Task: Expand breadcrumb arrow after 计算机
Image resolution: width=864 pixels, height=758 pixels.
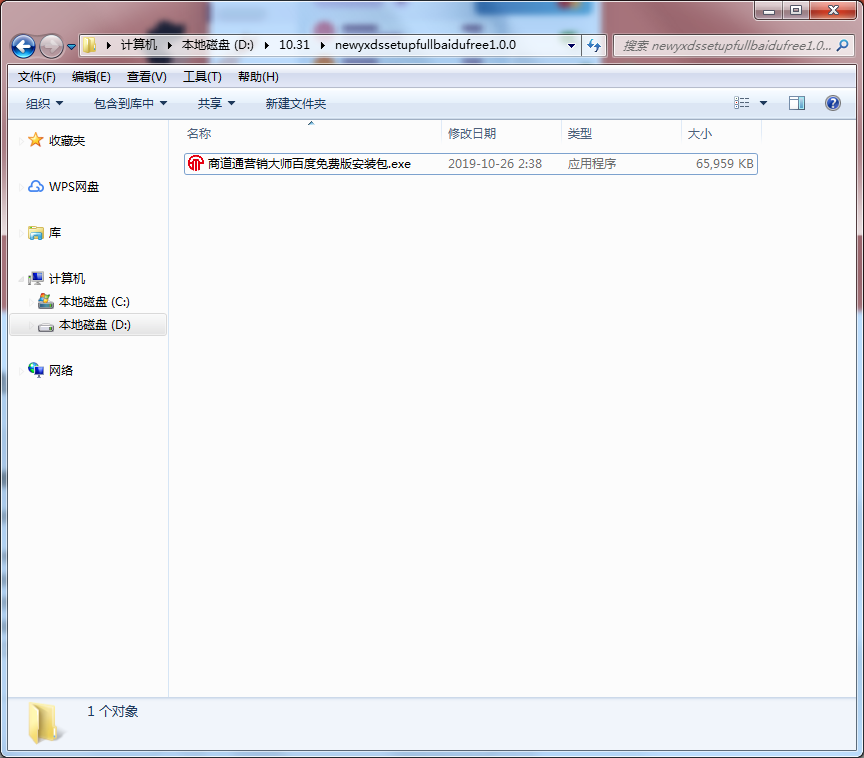Action: pos(170,45)
